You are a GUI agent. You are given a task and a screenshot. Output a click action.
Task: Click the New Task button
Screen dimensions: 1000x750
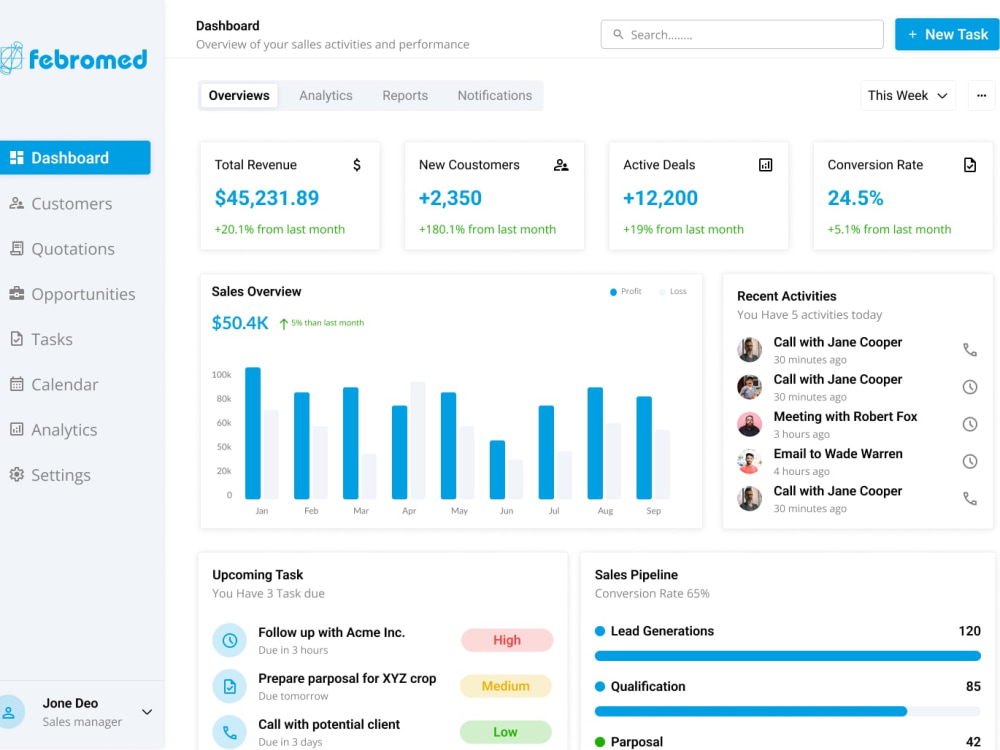coord(947,34)
